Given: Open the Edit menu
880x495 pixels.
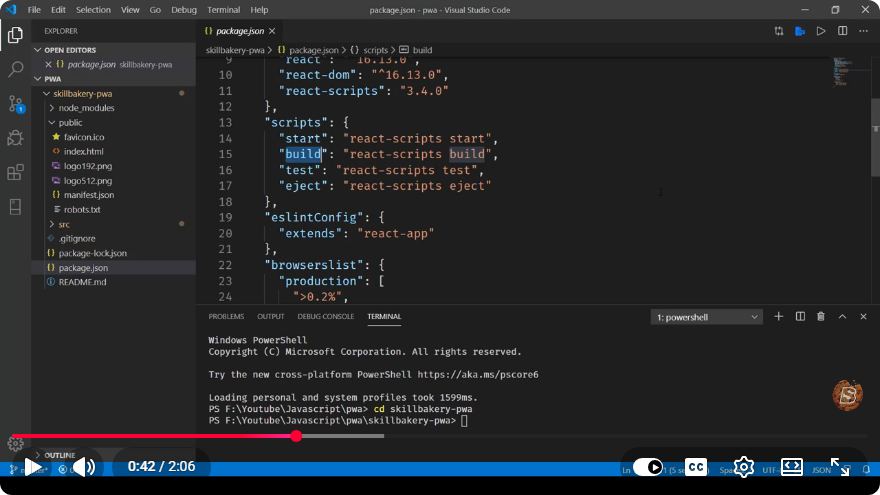Looking at the screenshot, I should pyautogui.click(x=58, y=10).
